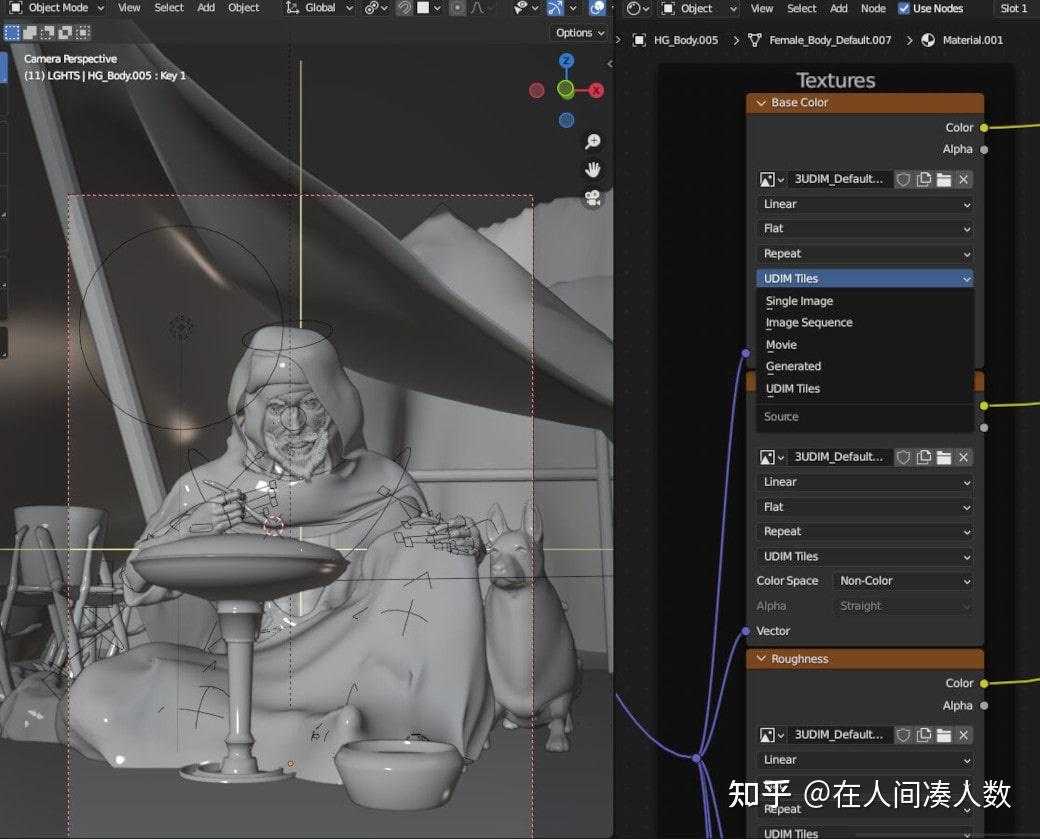This screenshot has height=839, width=1040.
Task: Open the fake user shield icon for the texture
Action: tap(903, 179)
